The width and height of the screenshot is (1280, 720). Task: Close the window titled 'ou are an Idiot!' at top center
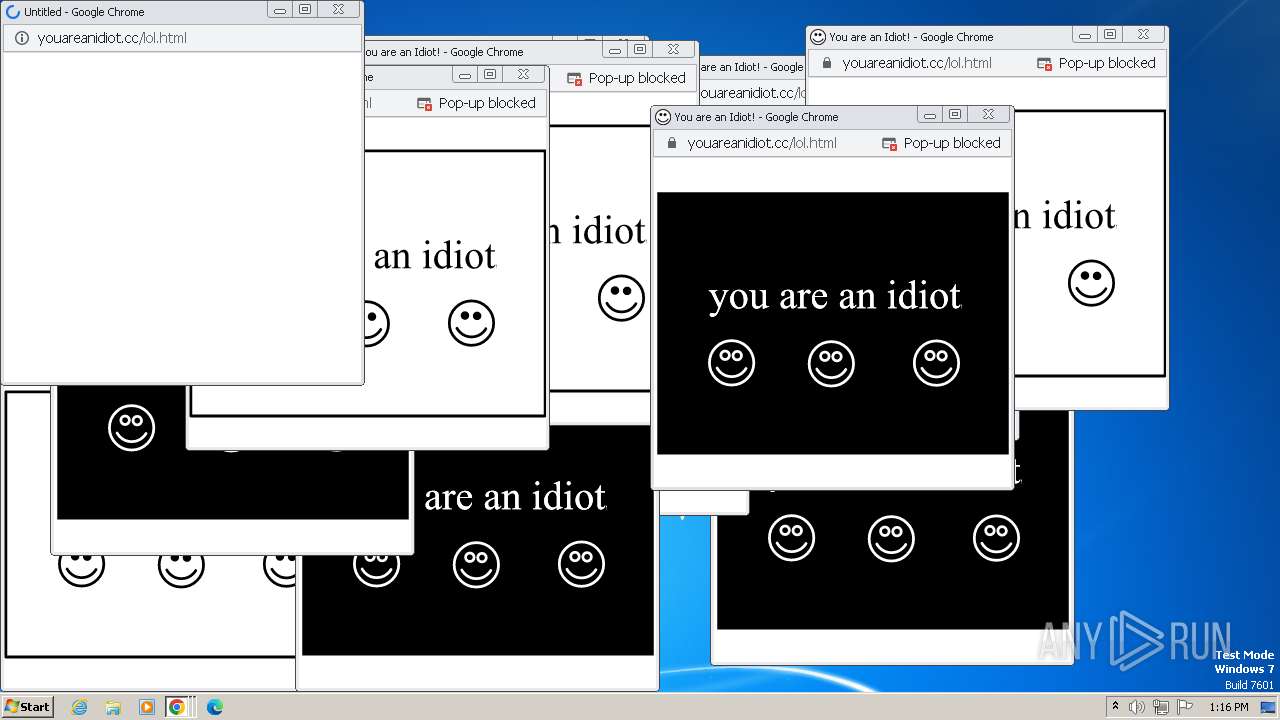(674, 50)
